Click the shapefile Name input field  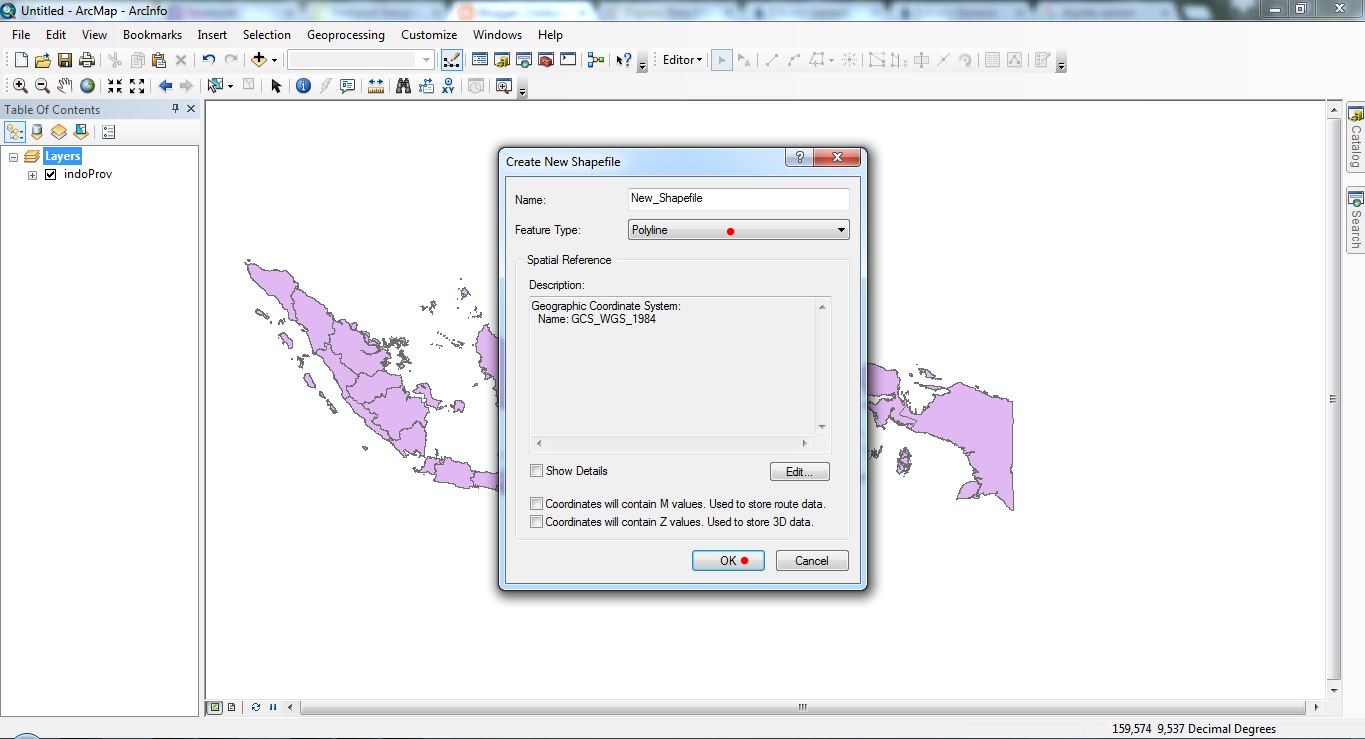[737, 198]
